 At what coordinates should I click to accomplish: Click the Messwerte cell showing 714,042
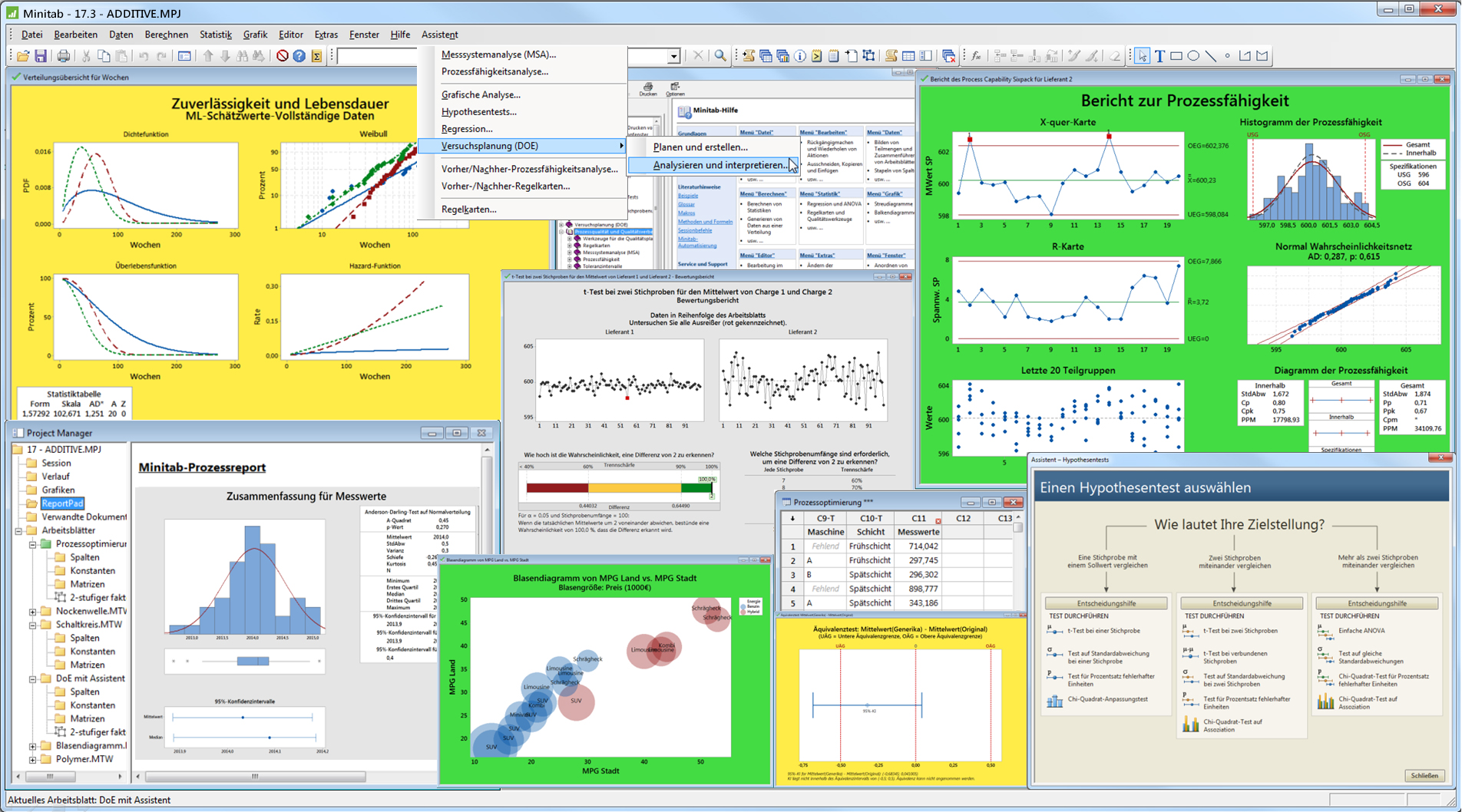point(918,546)
